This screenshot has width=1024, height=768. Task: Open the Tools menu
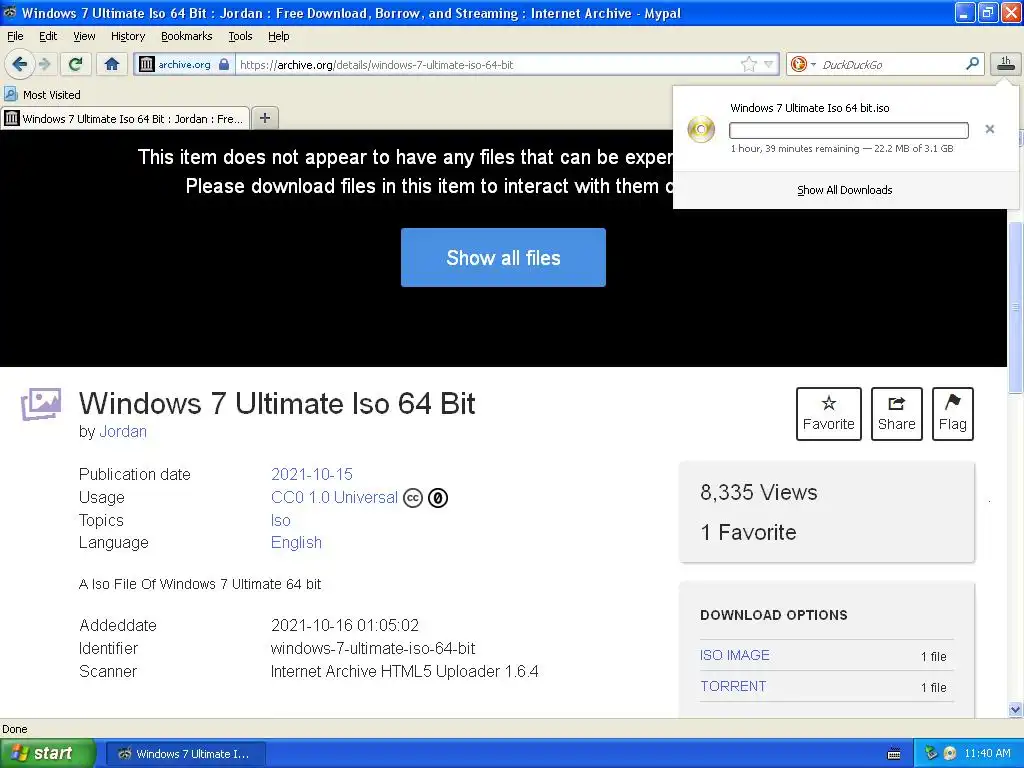pyautogui.click(x=240, y=36)
